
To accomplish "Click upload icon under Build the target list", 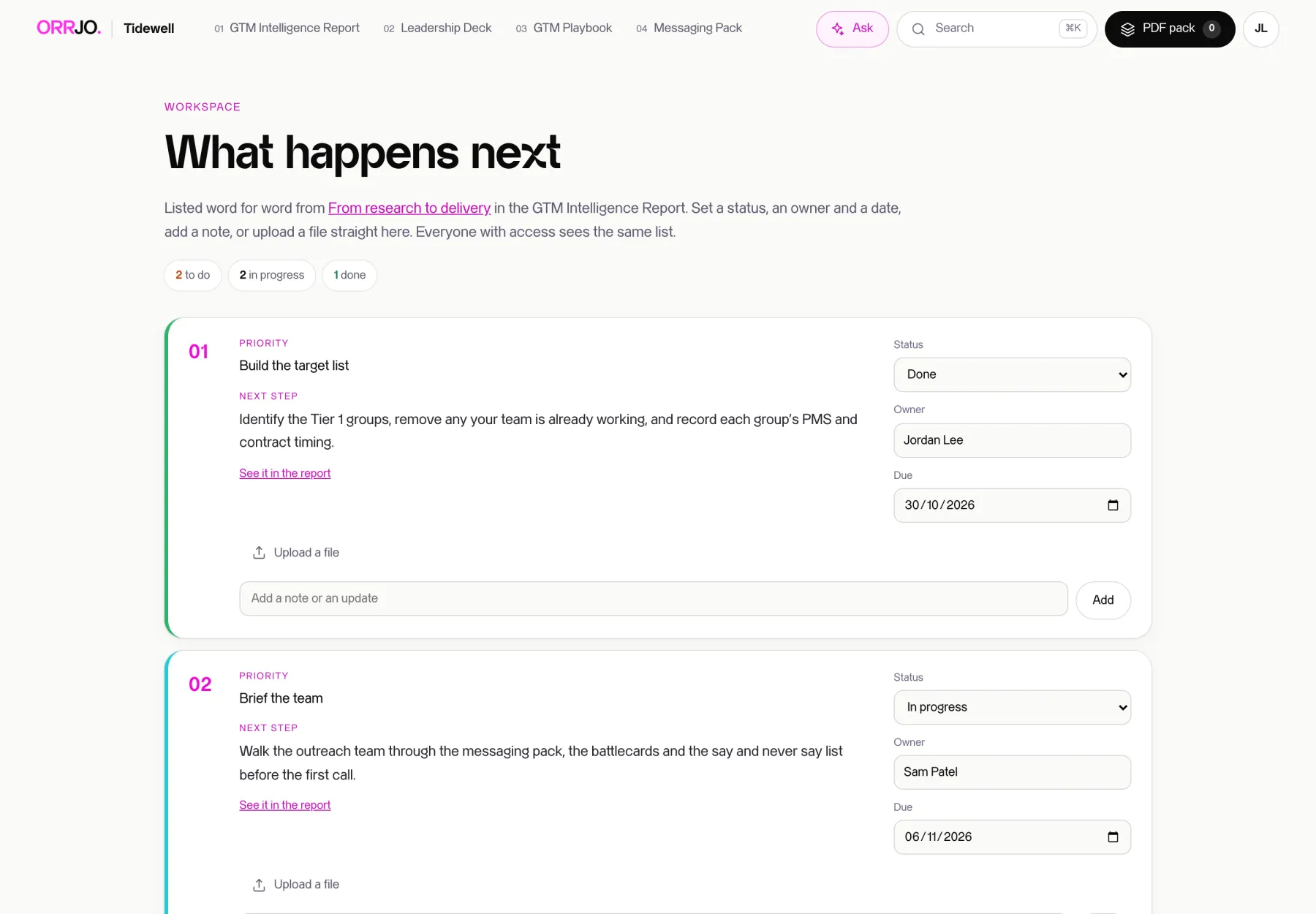I will pos(259,553).
